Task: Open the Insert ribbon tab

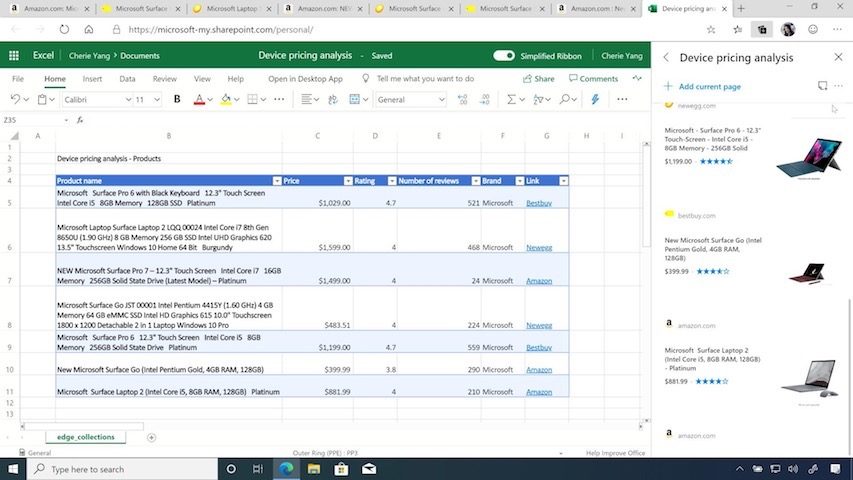Action: 92,78
